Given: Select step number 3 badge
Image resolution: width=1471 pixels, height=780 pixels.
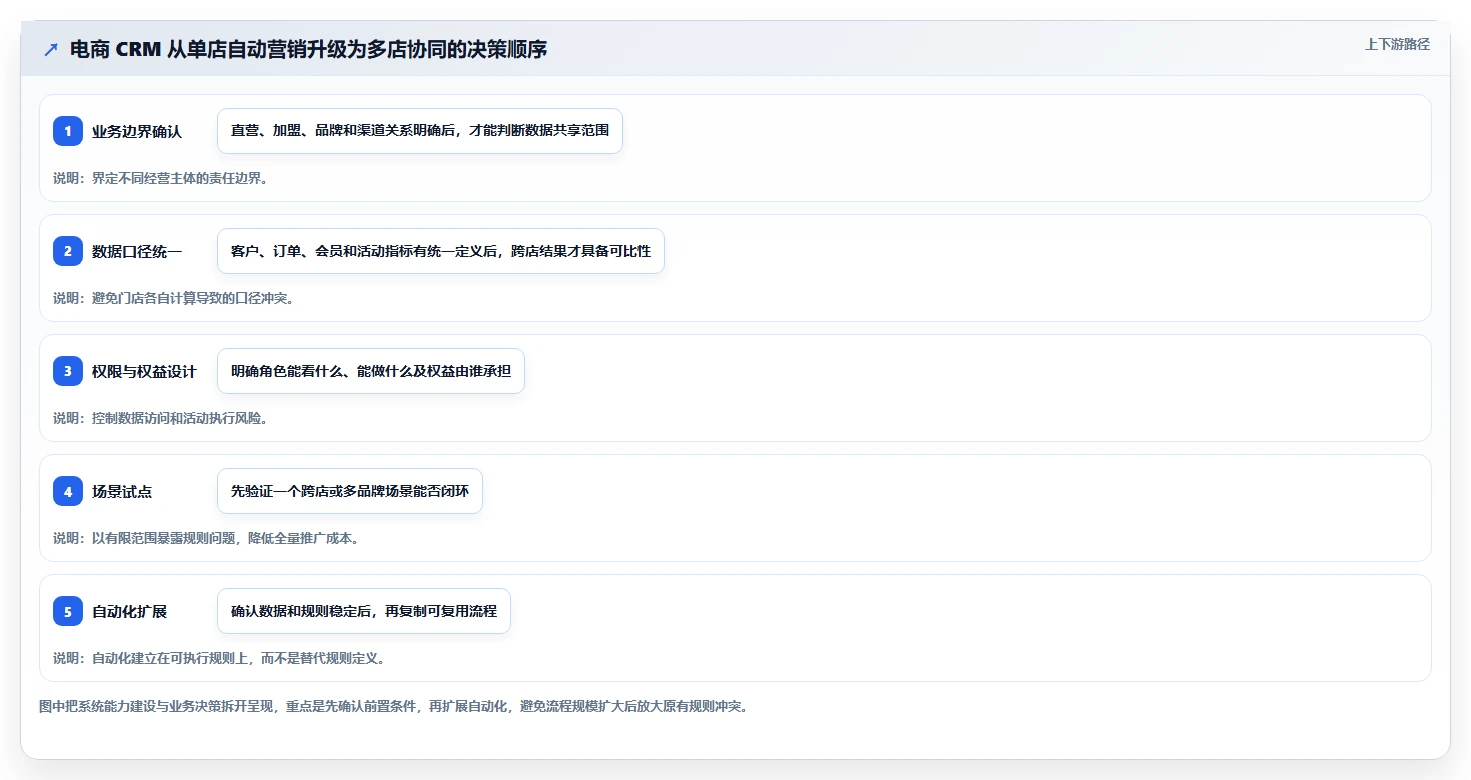Looking at the screenshot, I should [x=68, y=371].
